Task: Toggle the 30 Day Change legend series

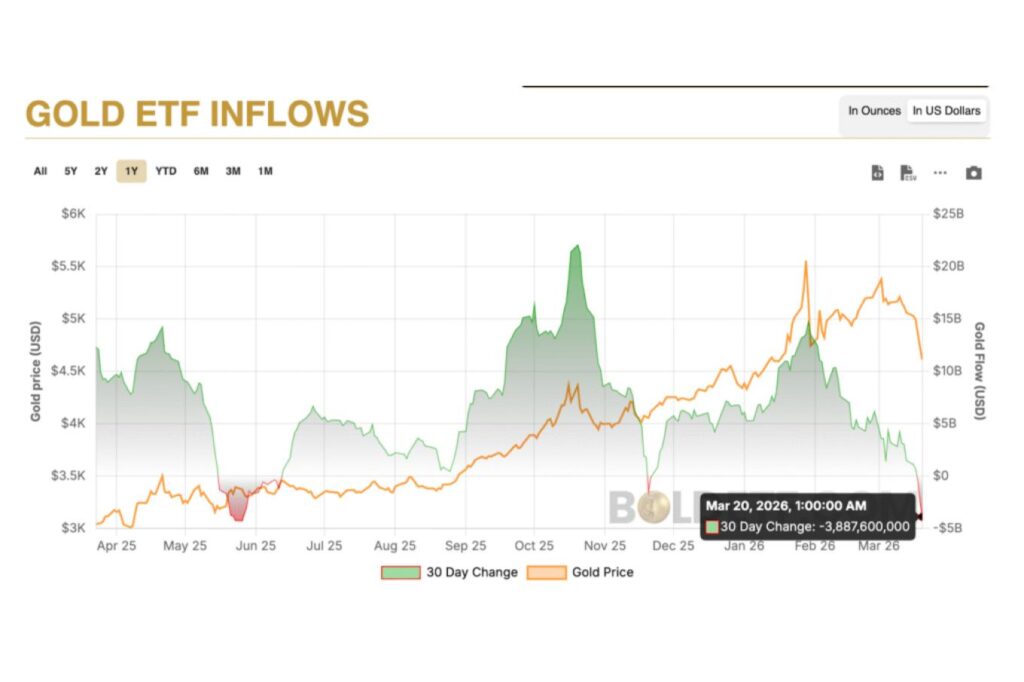Action: pos(472,573)
